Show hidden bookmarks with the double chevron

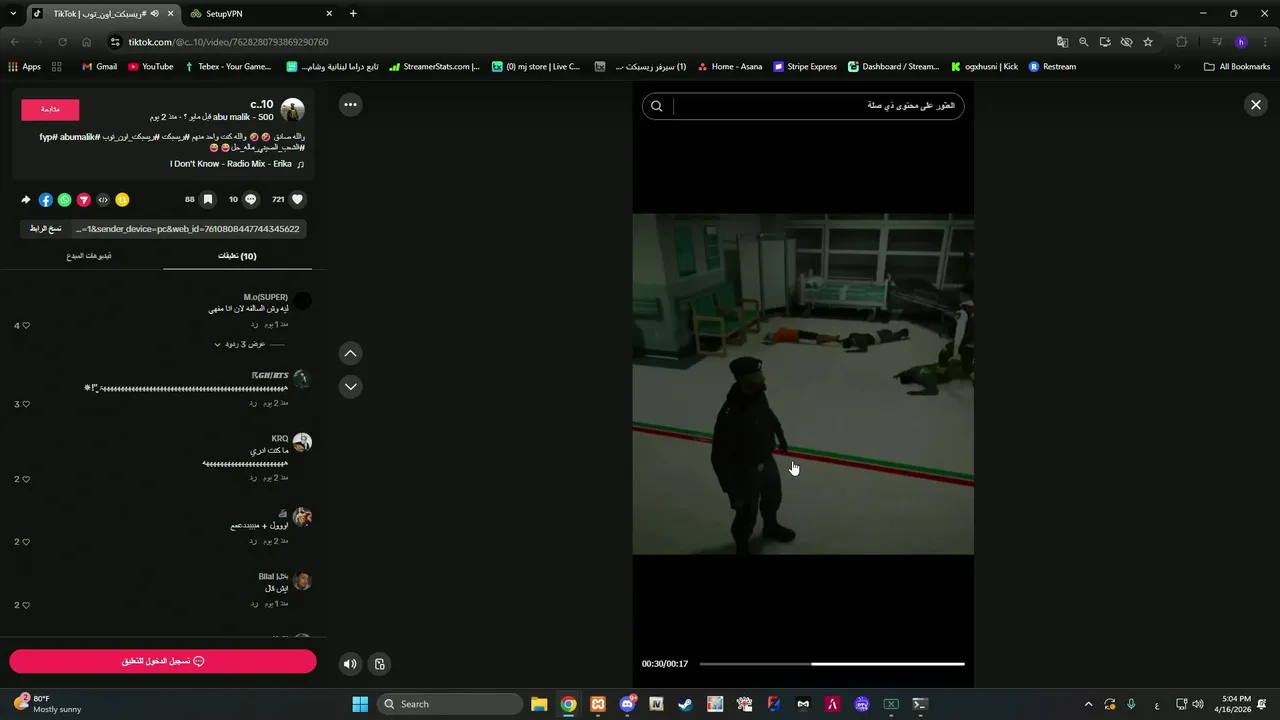1177,67
